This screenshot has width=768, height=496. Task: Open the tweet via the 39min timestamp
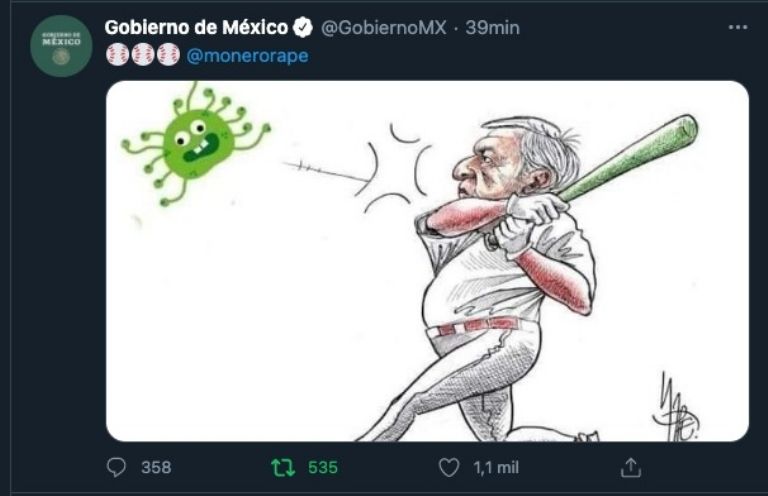(x=492, y=28)
